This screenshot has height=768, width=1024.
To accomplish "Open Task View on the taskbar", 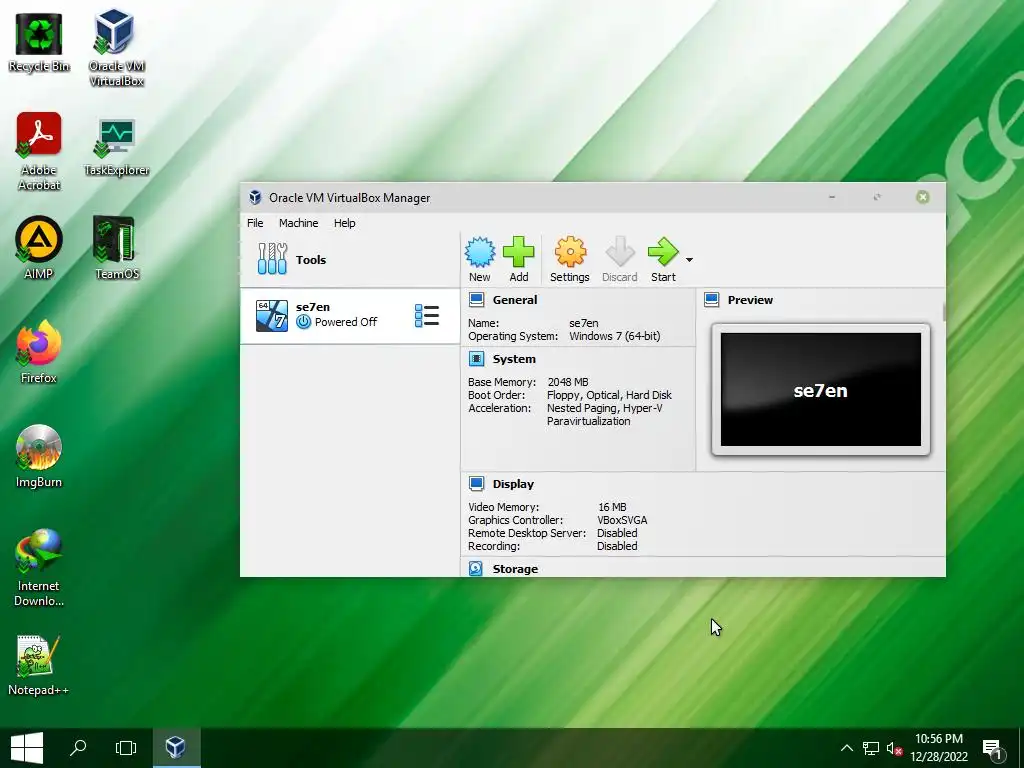I will [x=125, y=748].
